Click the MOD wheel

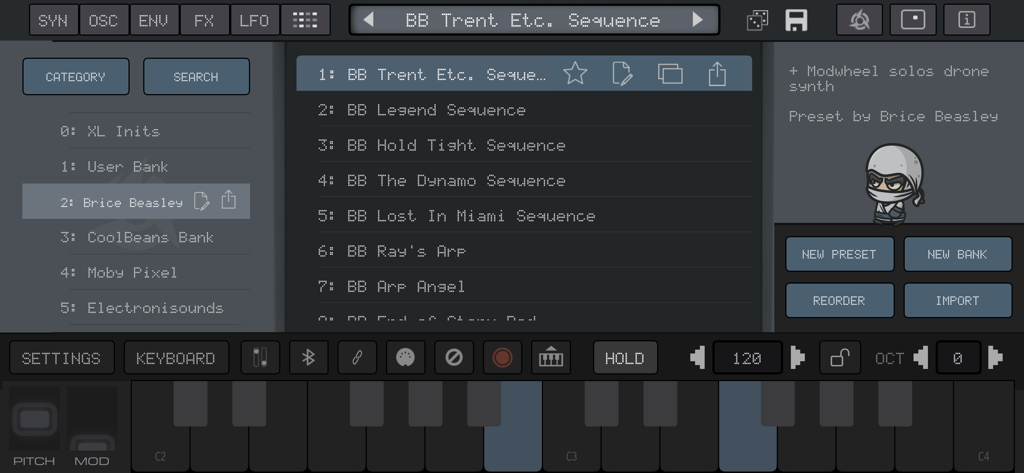(x=92, y=418)
